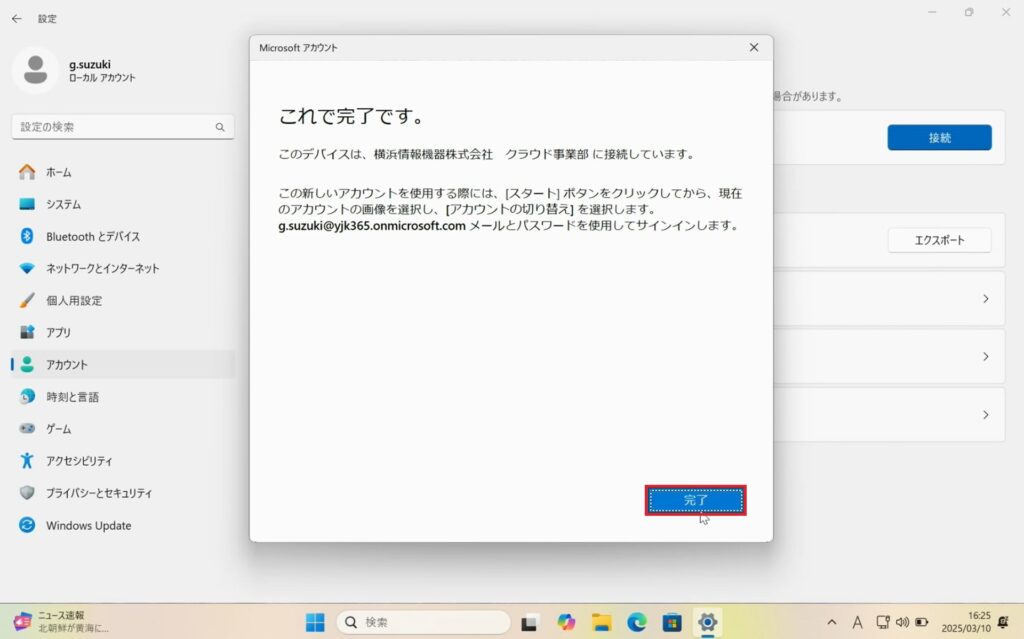Open Bluetooth とデバイス settings
Screen dimensions: 1024x639
123,237
